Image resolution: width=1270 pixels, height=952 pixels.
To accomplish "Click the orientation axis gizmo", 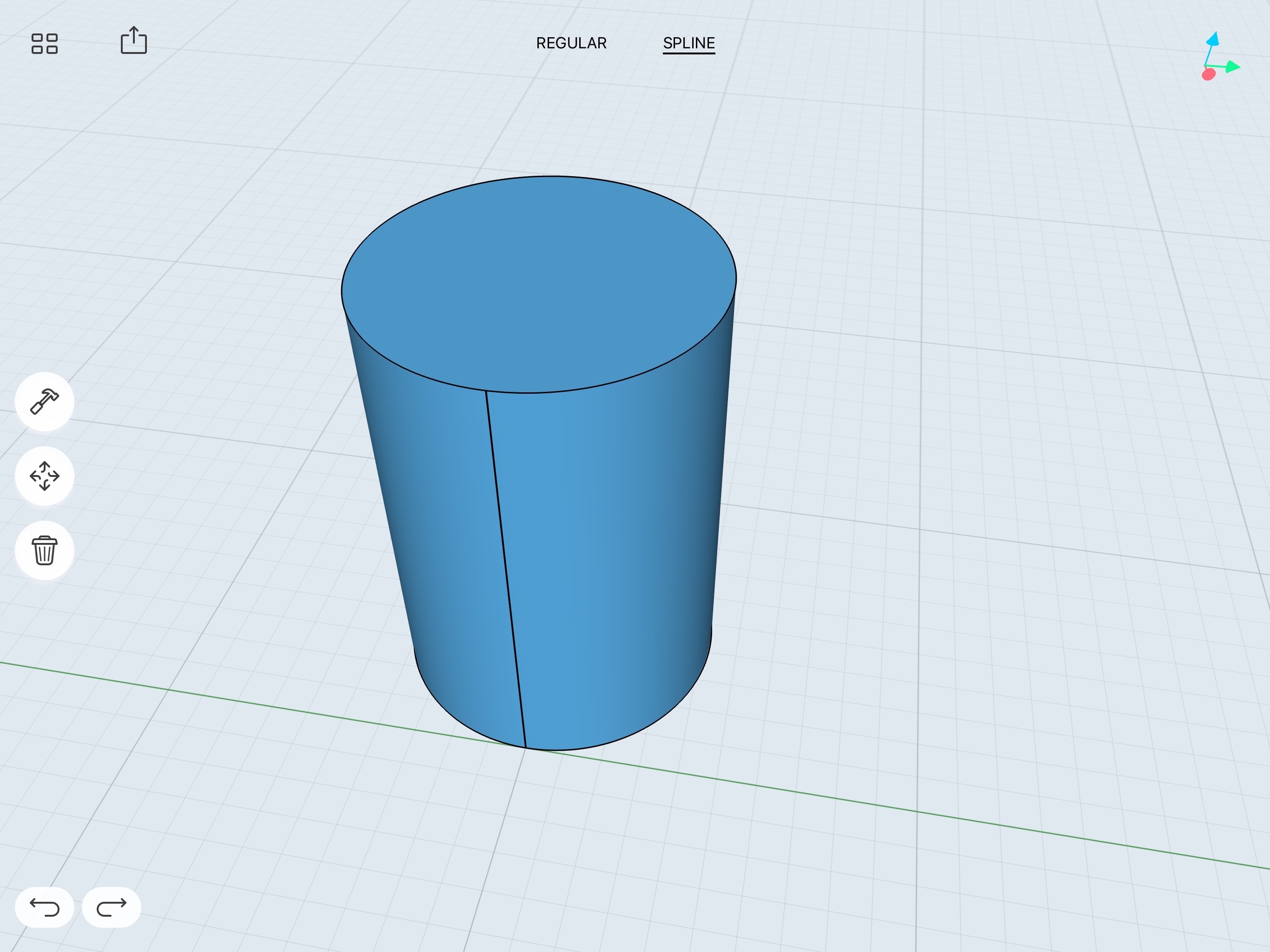I will pyautogui.click(x=1220, y=57).
